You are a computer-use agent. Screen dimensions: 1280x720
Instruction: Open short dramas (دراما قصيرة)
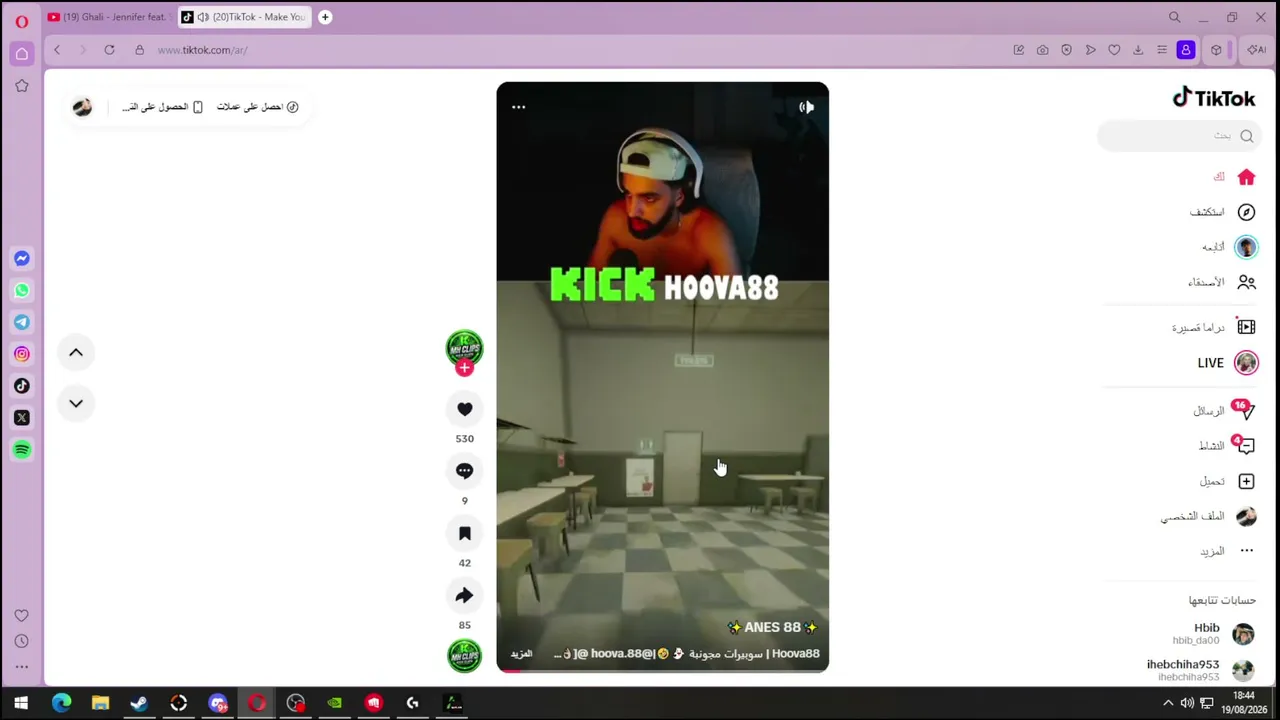coord(1214,327)
